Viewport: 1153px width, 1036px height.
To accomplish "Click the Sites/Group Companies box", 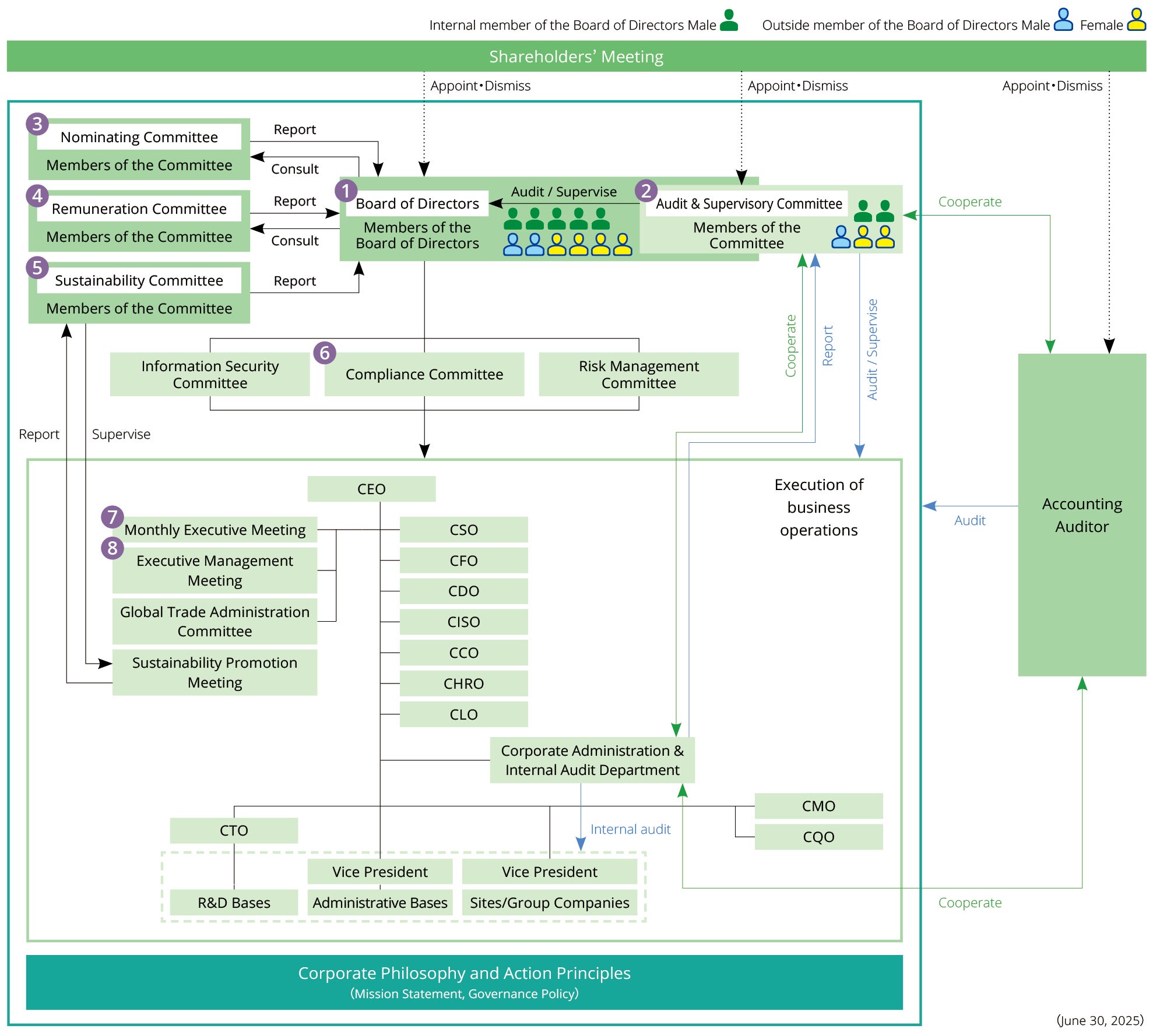I will [549, 903].
